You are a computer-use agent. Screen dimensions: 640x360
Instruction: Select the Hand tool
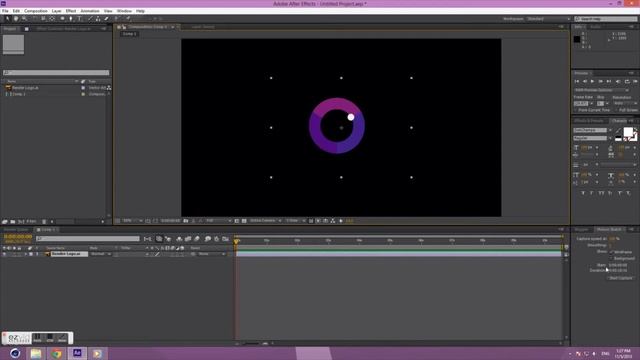tap(16, 18)
